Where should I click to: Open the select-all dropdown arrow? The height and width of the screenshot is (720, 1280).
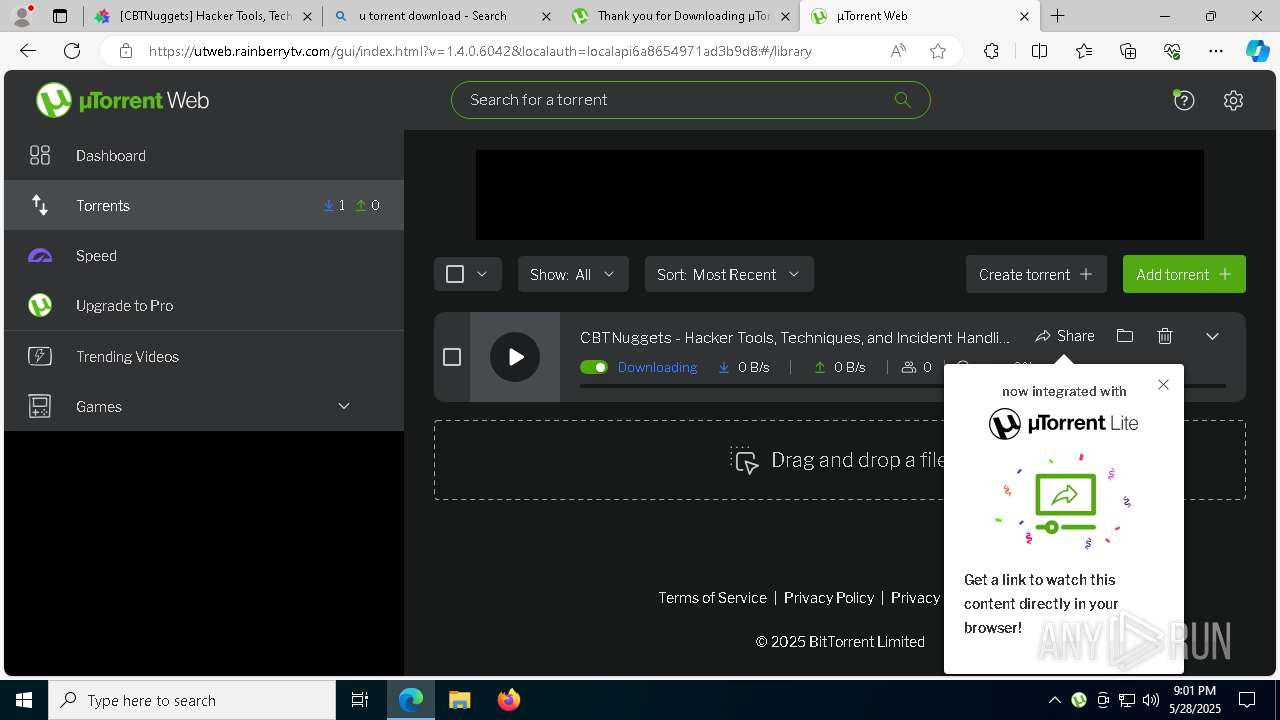point(482,274)
